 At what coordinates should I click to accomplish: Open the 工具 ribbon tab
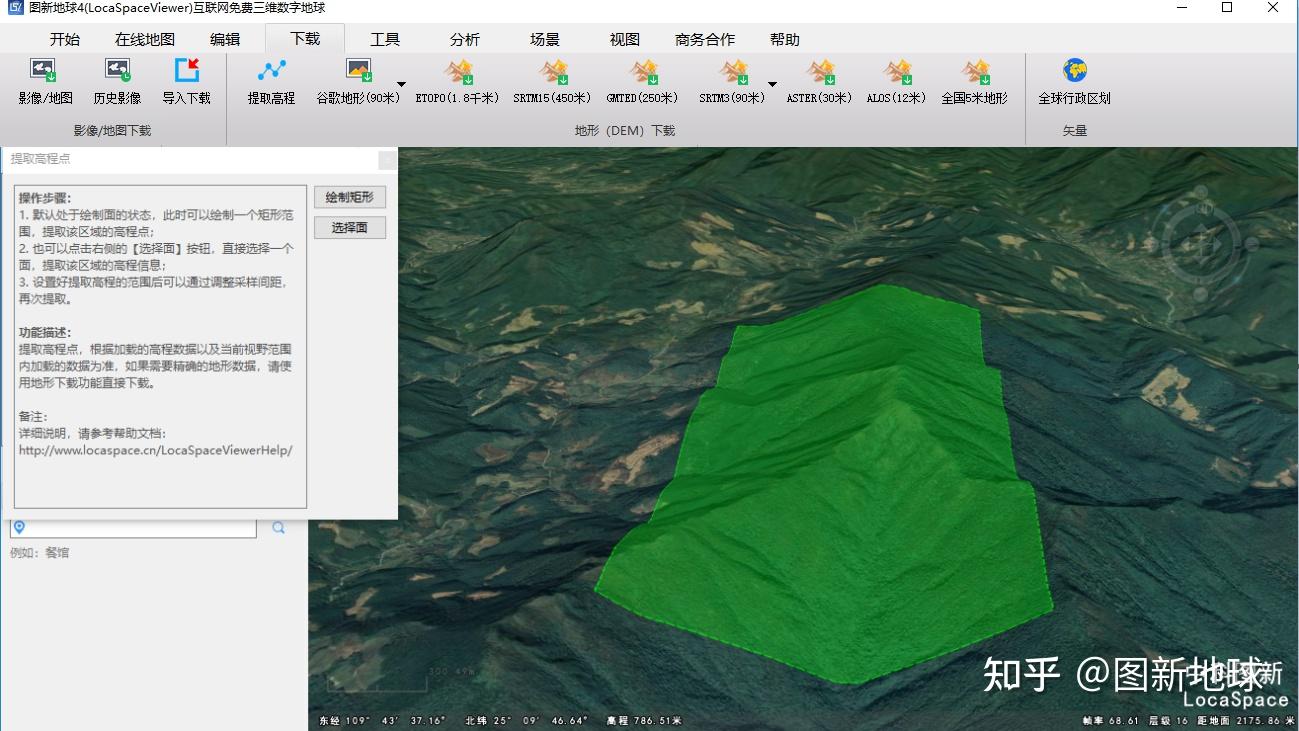point(385,40)
